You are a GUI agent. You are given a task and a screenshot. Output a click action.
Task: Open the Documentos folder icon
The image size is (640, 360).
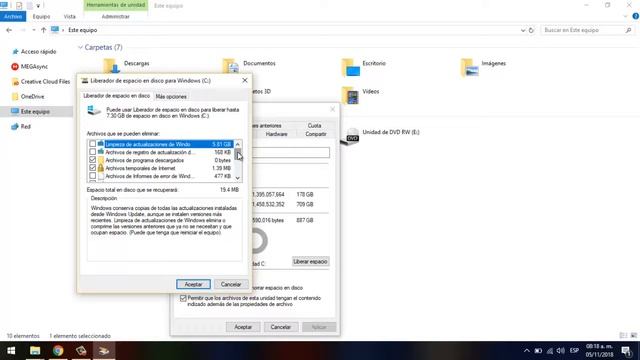click(231, 67)
